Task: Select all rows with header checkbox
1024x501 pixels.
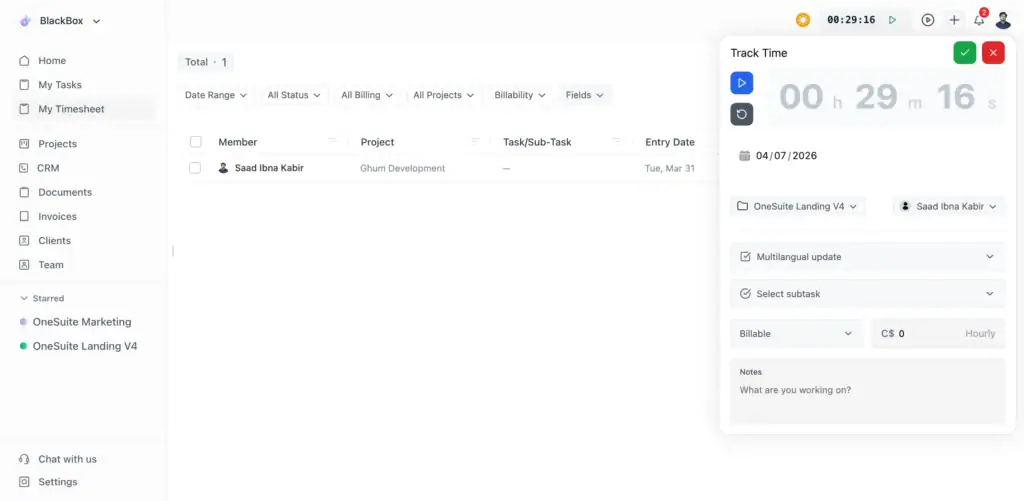Action: (x=195, y=142)
